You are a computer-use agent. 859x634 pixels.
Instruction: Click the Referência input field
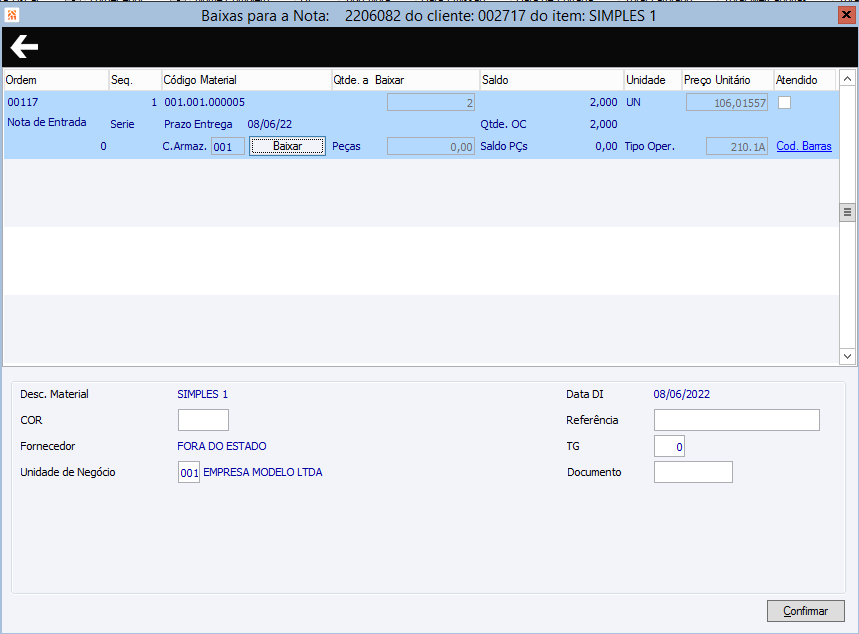(737, 420)
